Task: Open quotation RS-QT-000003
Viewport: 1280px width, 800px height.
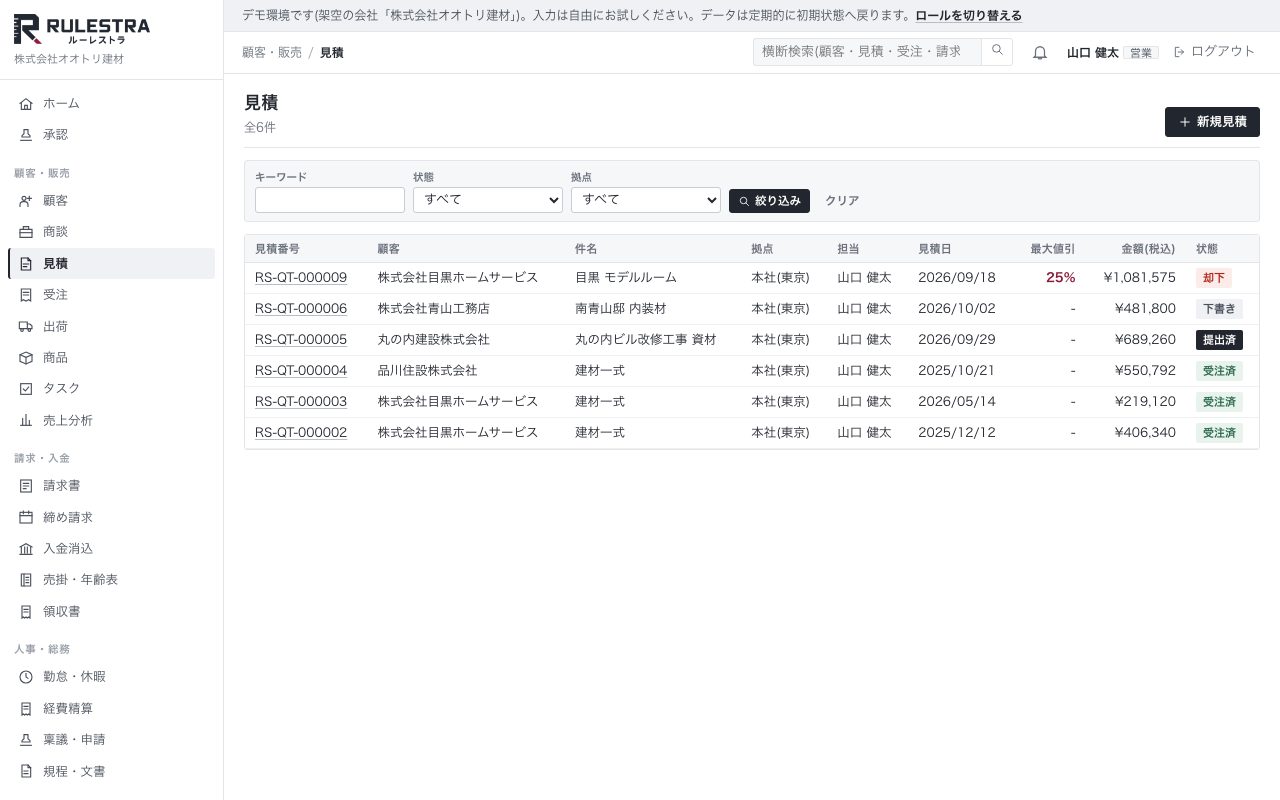Action: (301, 402)
